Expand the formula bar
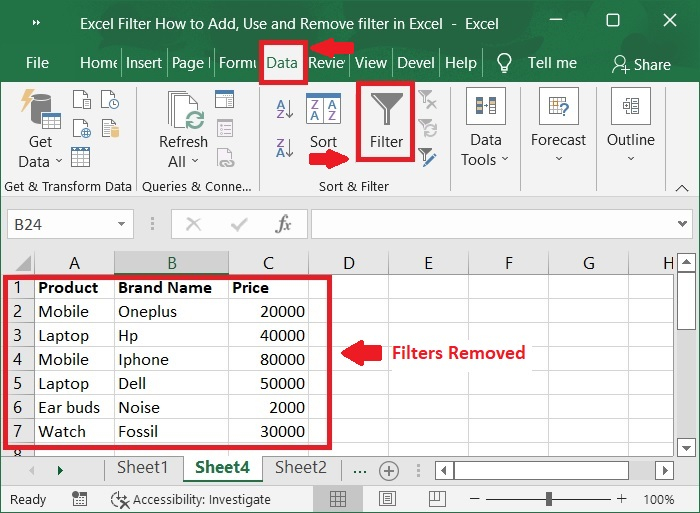 coord(682,223)
